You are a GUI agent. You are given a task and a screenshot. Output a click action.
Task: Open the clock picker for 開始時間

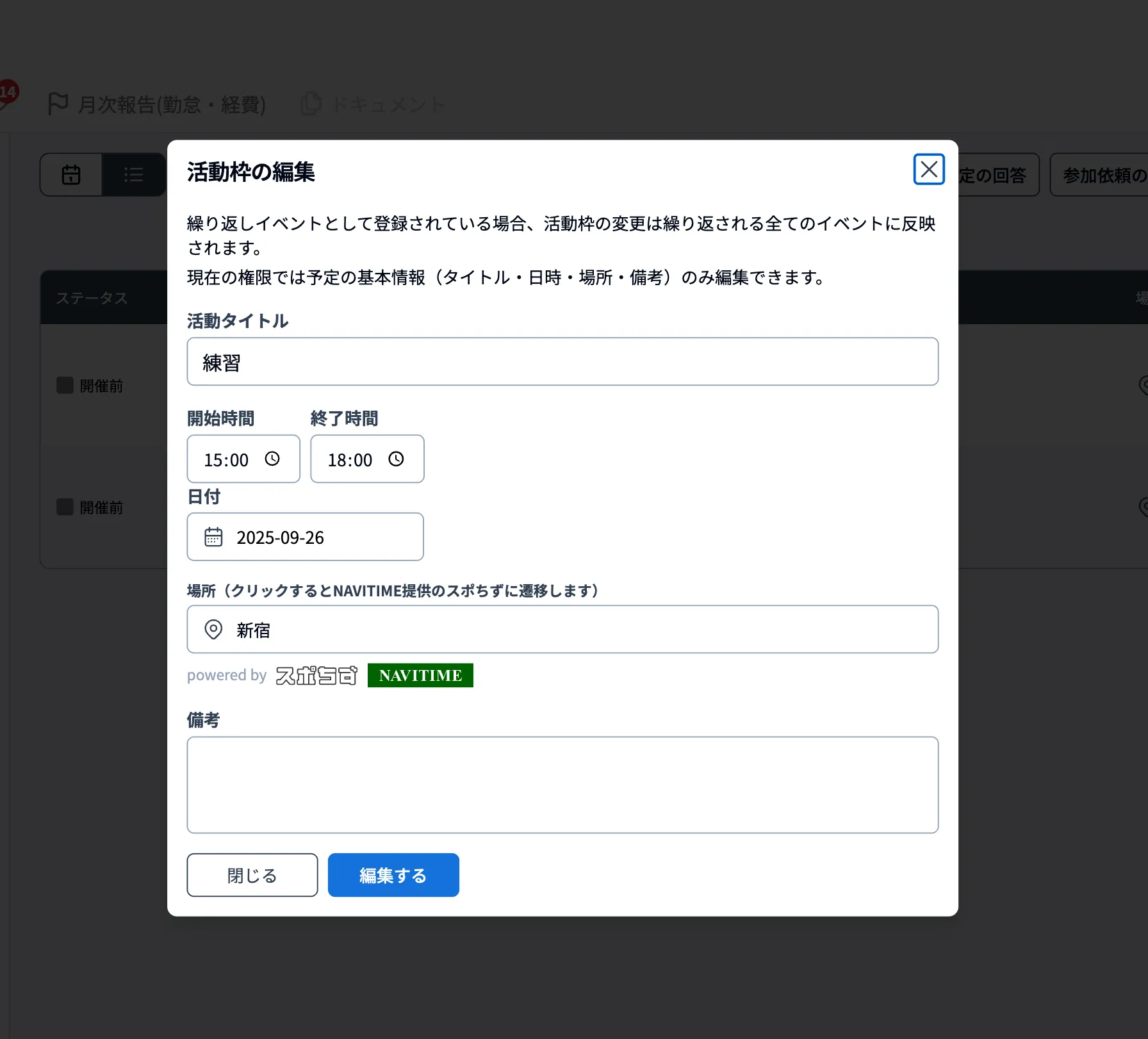pos(273,459)
